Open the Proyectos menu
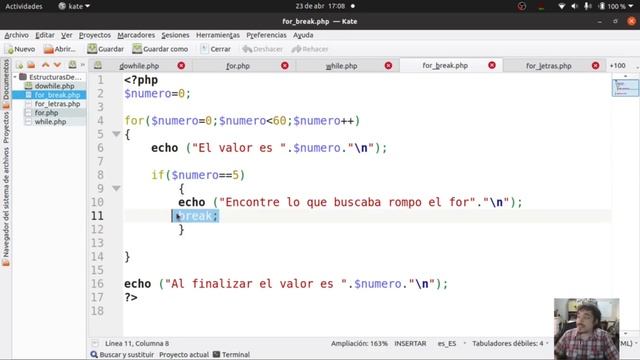This screenshot has height=360, width=640. (x=95, y=35)
